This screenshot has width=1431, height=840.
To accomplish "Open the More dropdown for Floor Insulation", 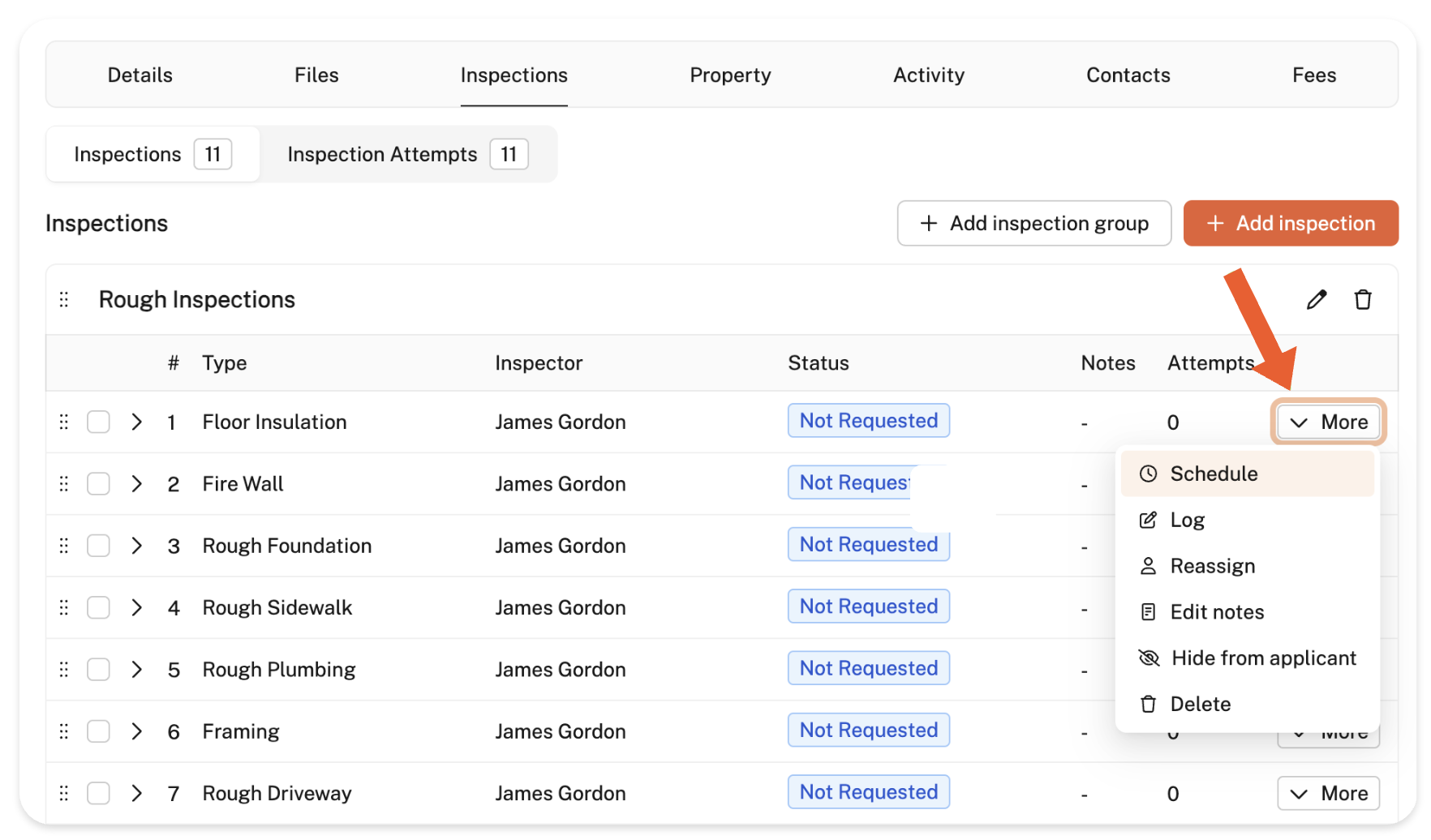I will [x=1328, y=422].
